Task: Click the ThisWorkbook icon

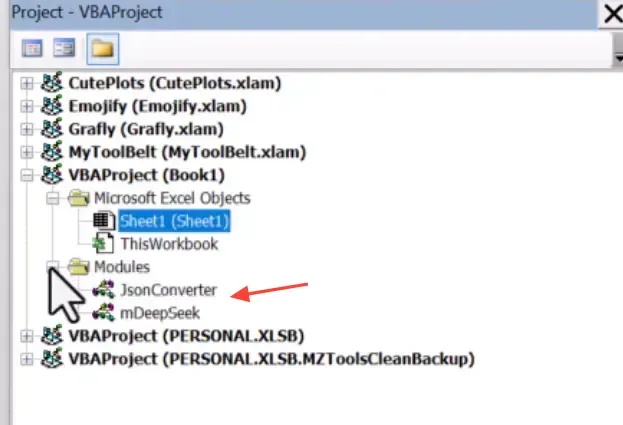Action: click(103, 243)
